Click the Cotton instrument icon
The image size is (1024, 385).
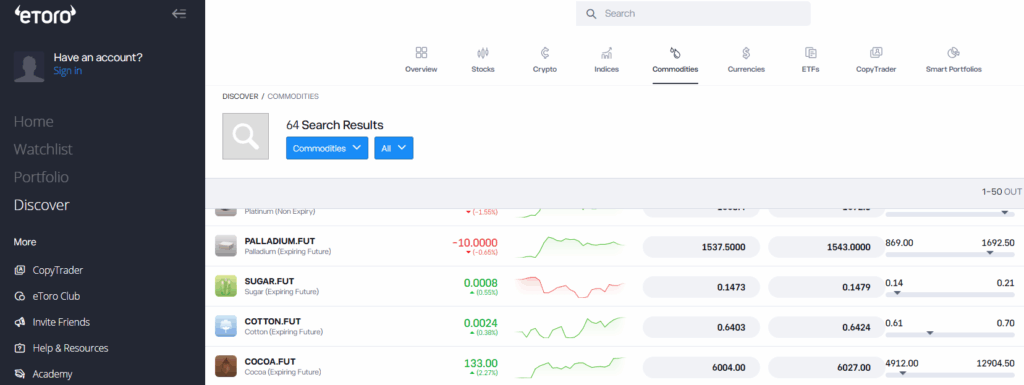(226, 326)
